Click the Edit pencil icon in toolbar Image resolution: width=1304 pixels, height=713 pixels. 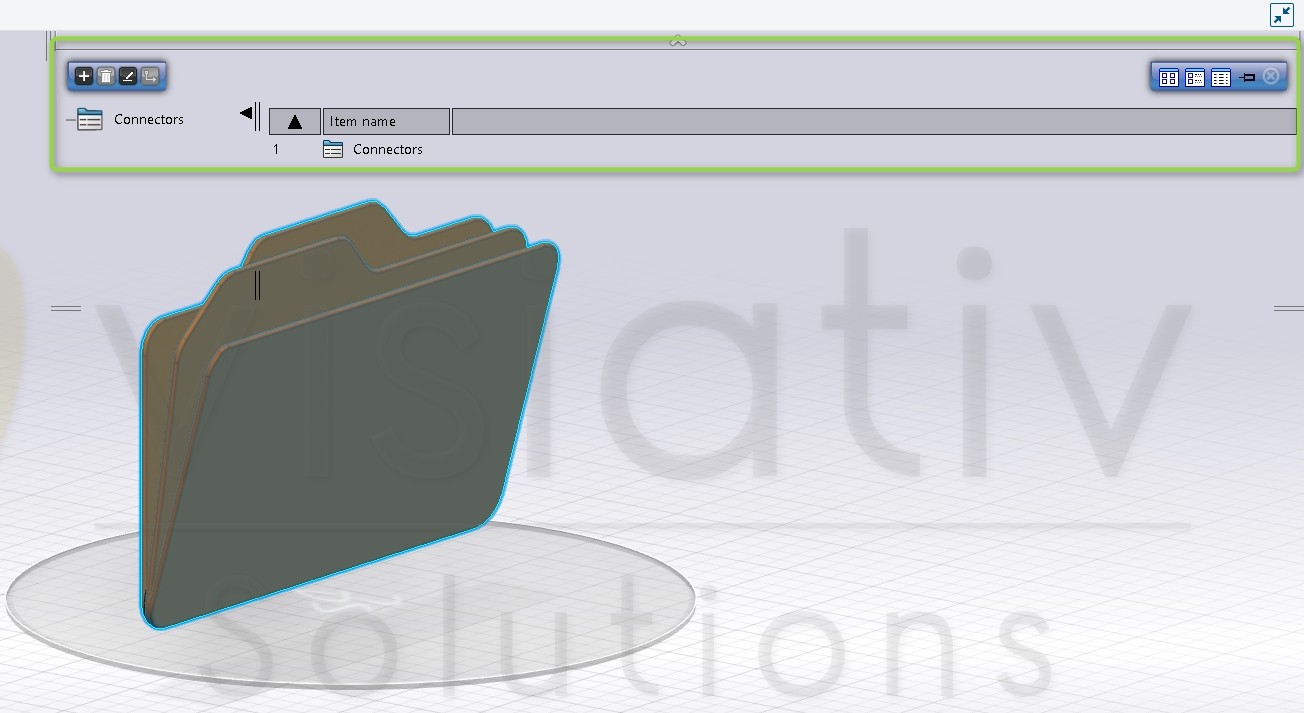[x=128, y=76]
